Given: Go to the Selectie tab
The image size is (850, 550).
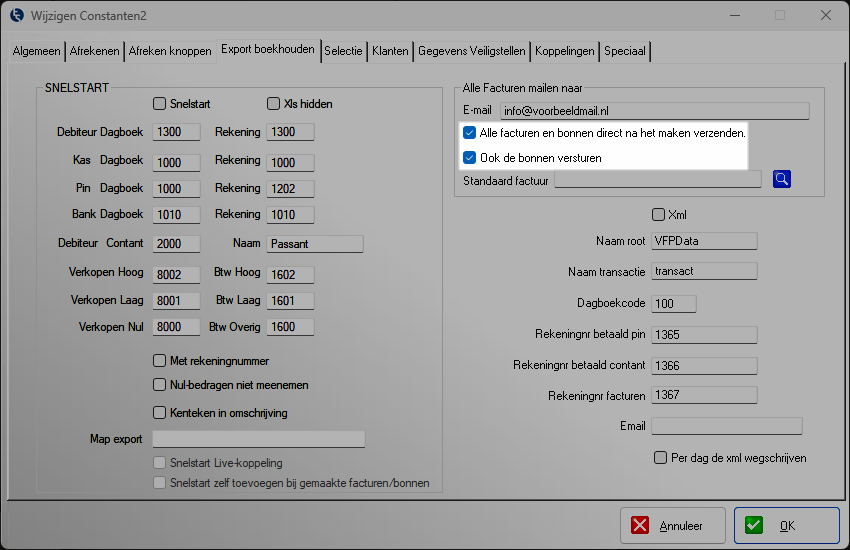Looking at the screenshot, I should pyautogui.click(x=343, y=51).
